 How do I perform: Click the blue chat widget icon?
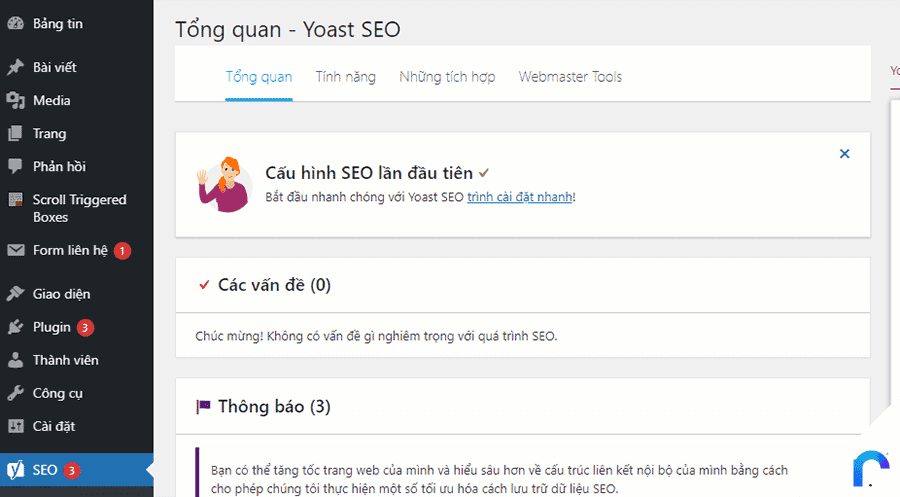871,468
